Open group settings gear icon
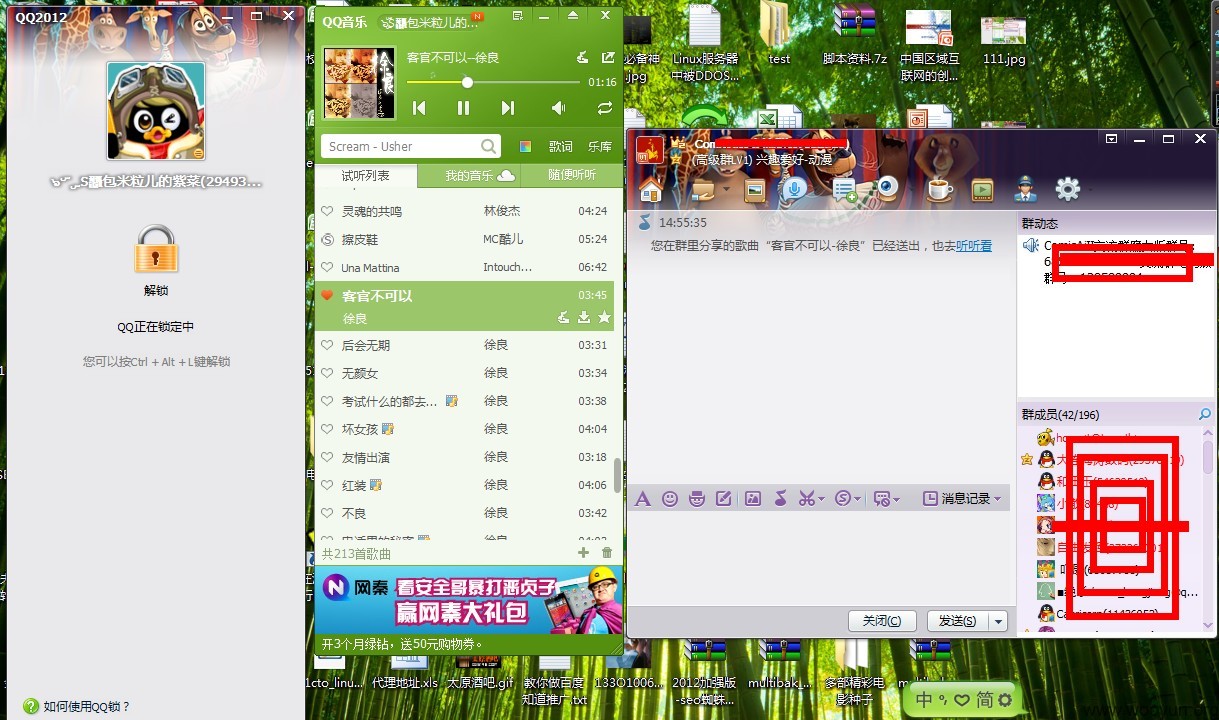The height and width of the screenshot is (720, 1219). [x=1068, y=189]
